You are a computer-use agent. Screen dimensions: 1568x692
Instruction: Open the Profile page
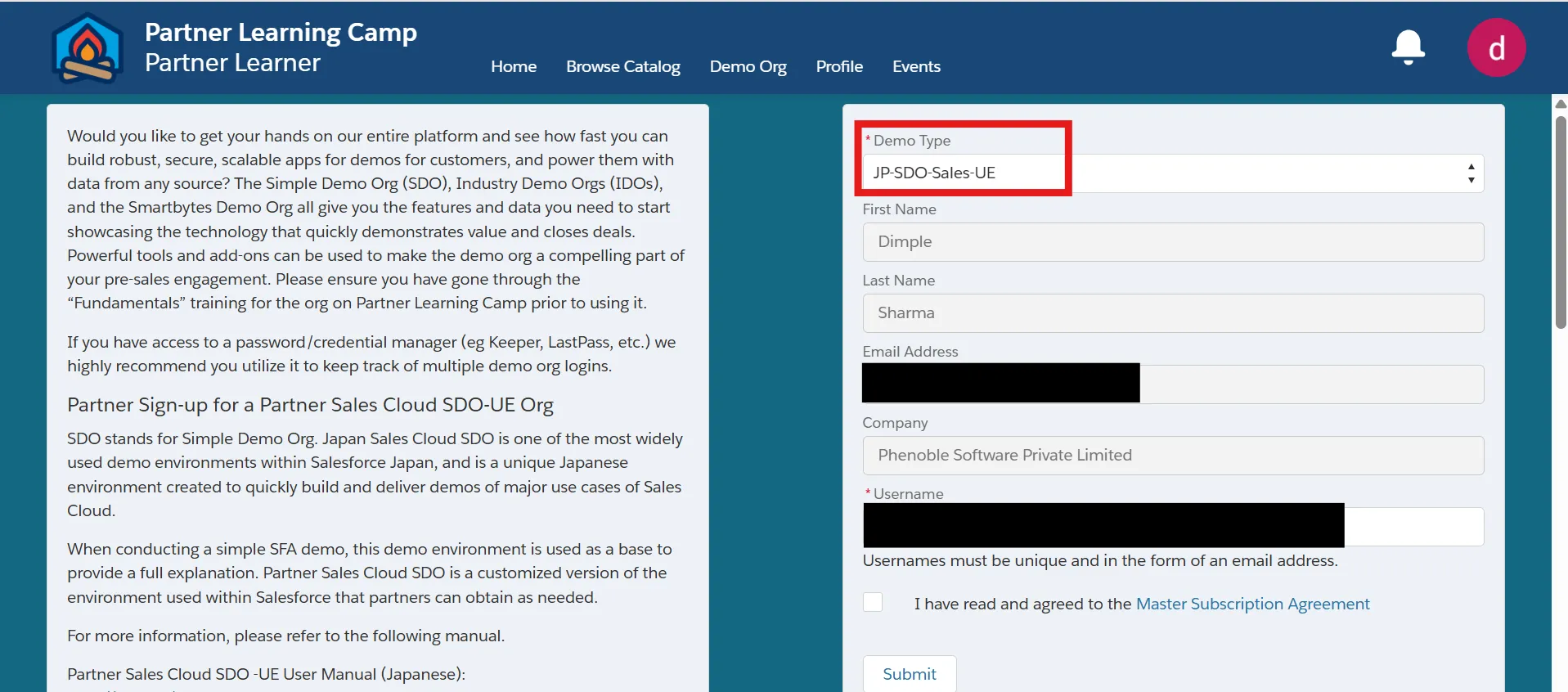[838, 67]
